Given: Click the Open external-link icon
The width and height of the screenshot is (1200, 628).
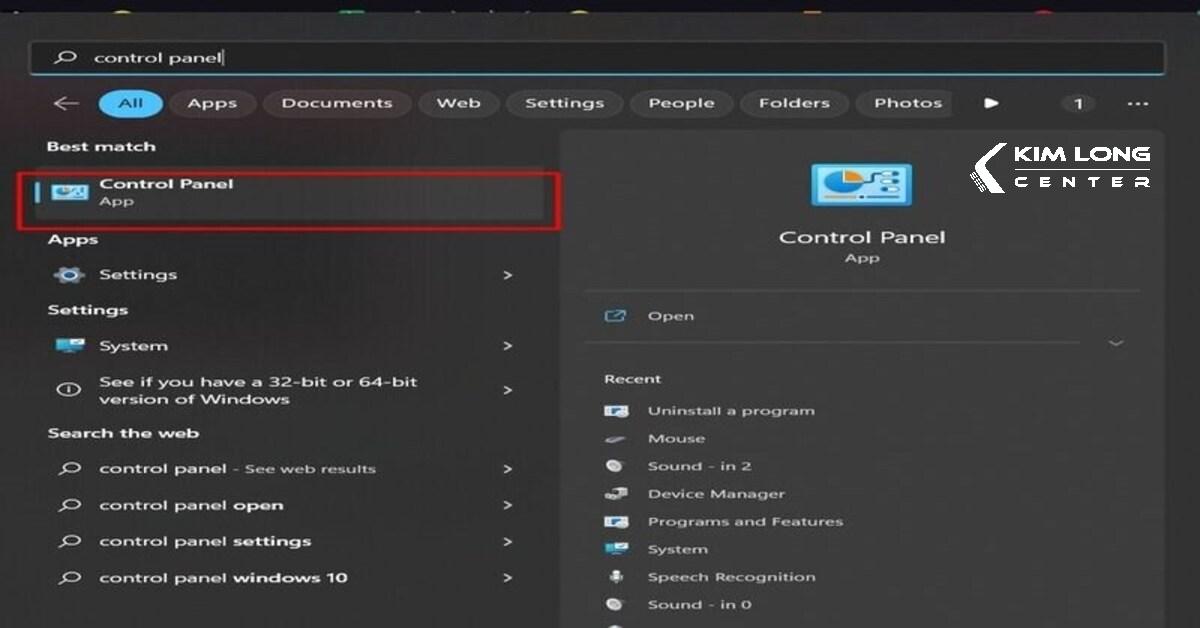Looking at the screenshot, I should [616, 316].
